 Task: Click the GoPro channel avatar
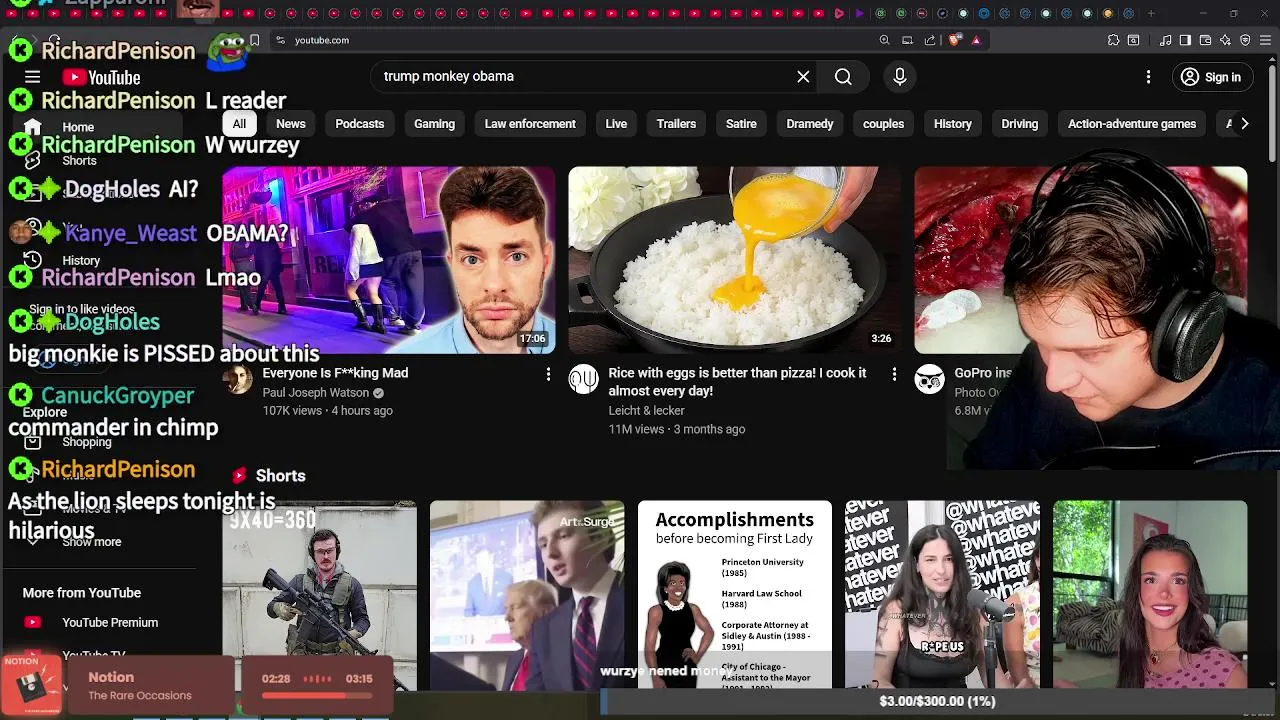pos(930,380)
